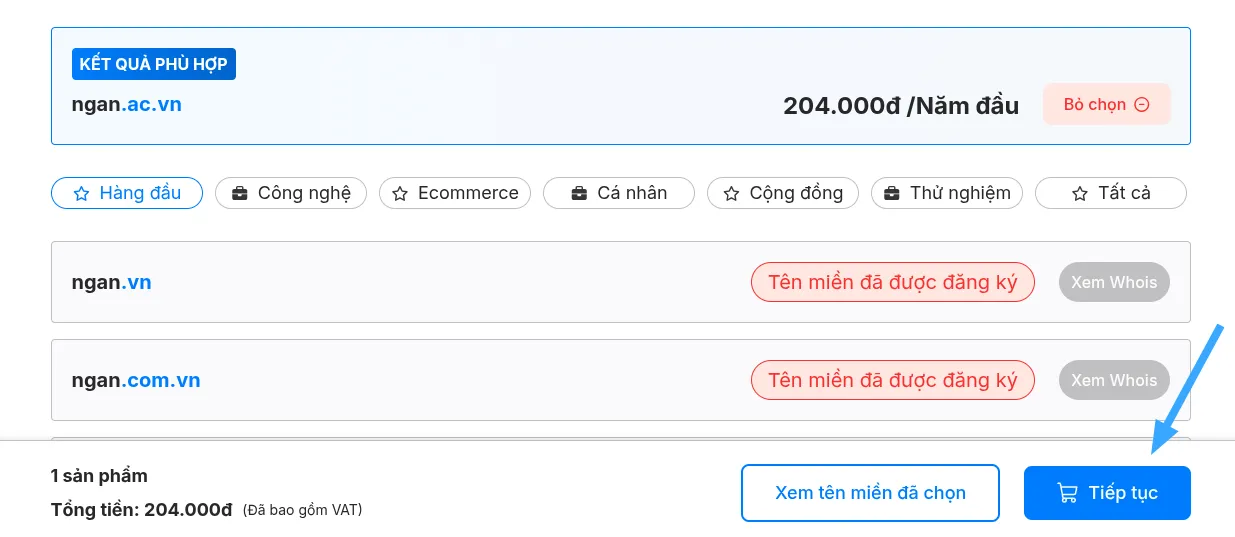The image size is (1235, 537).
Task: Click the briefcase icon beside Thử nghiệm
Action: coord(892,194)
